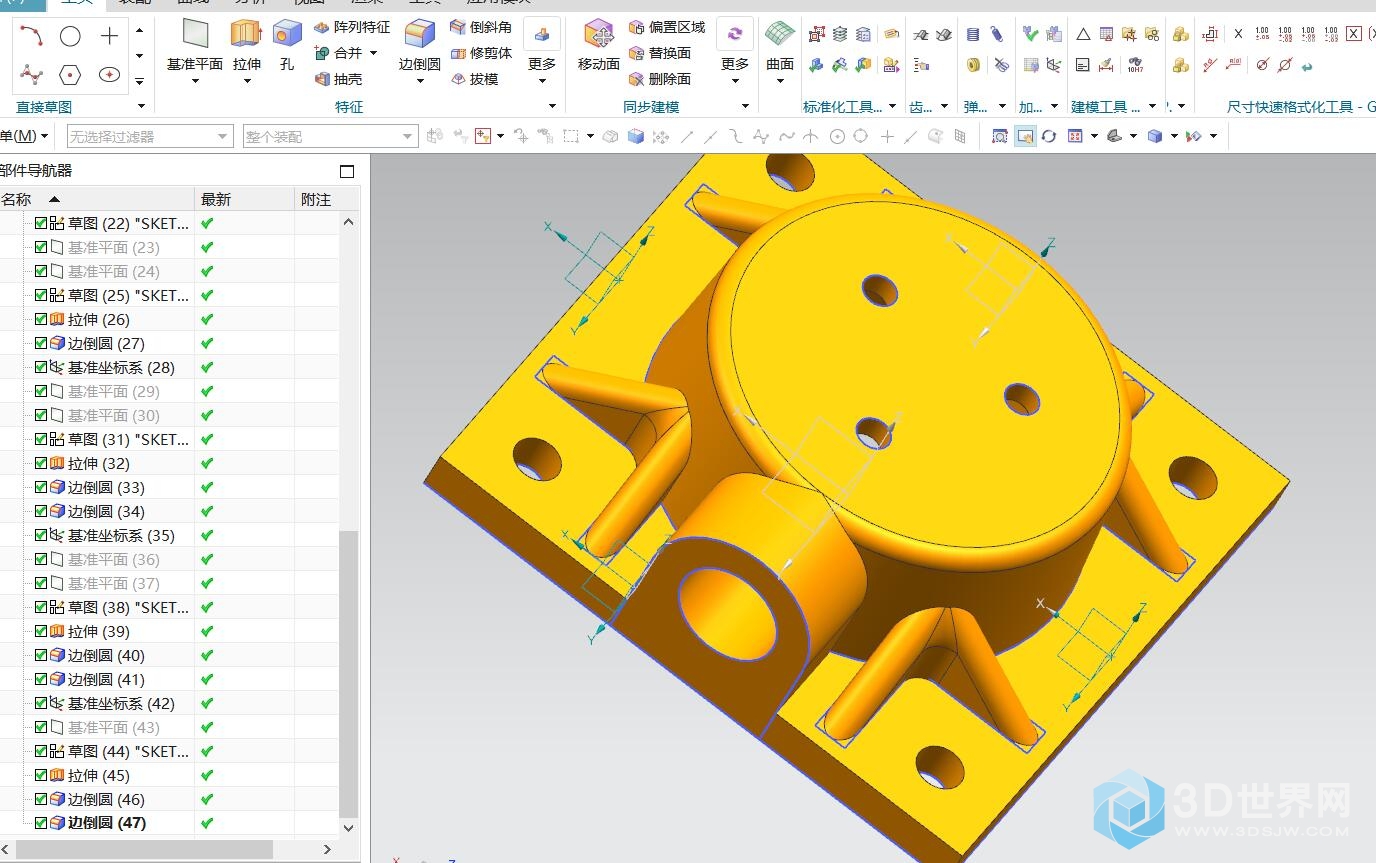Open the dropdown arrow next to 合并

click(374, 53)
